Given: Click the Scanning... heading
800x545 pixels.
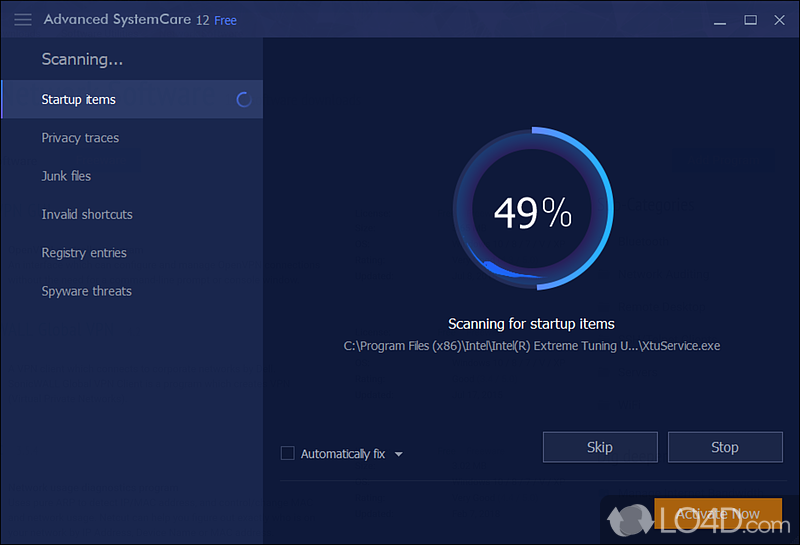Looking at the screenshot, I should click(x=82, y=59).
